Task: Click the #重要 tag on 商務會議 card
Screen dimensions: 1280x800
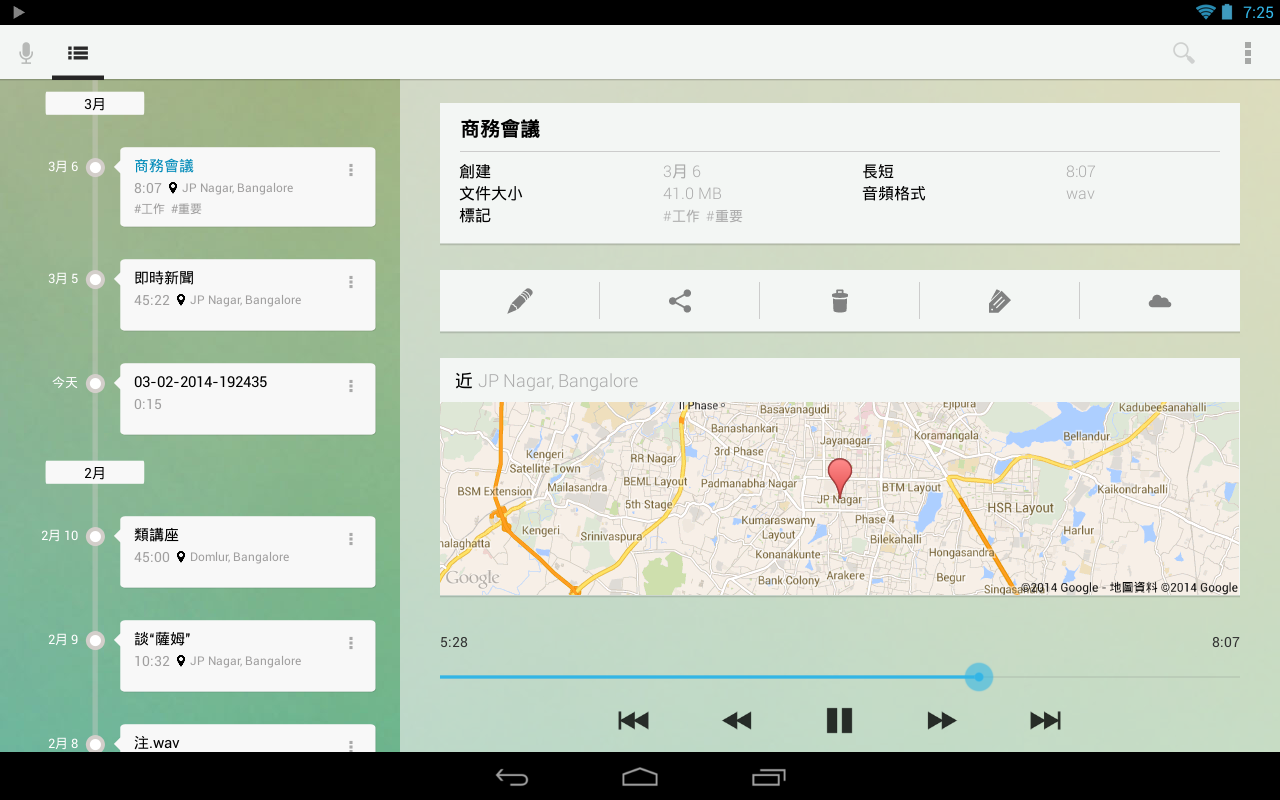Action: click(186, 209)
